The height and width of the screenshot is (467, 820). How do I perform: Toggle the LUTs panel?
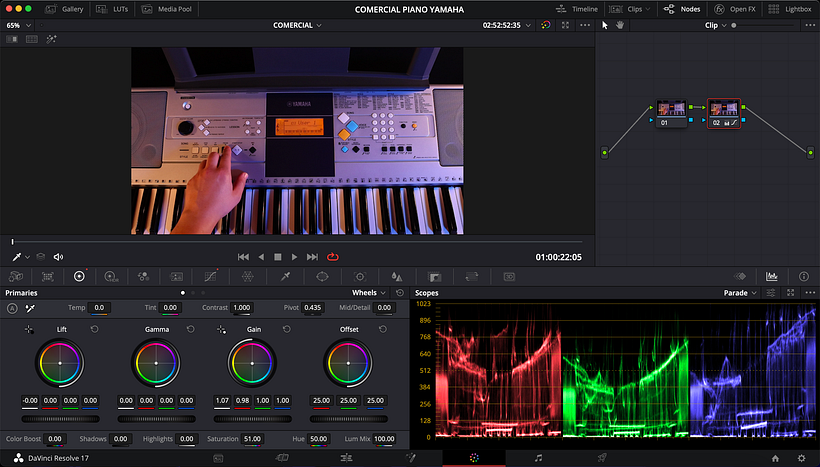point(112,9)
